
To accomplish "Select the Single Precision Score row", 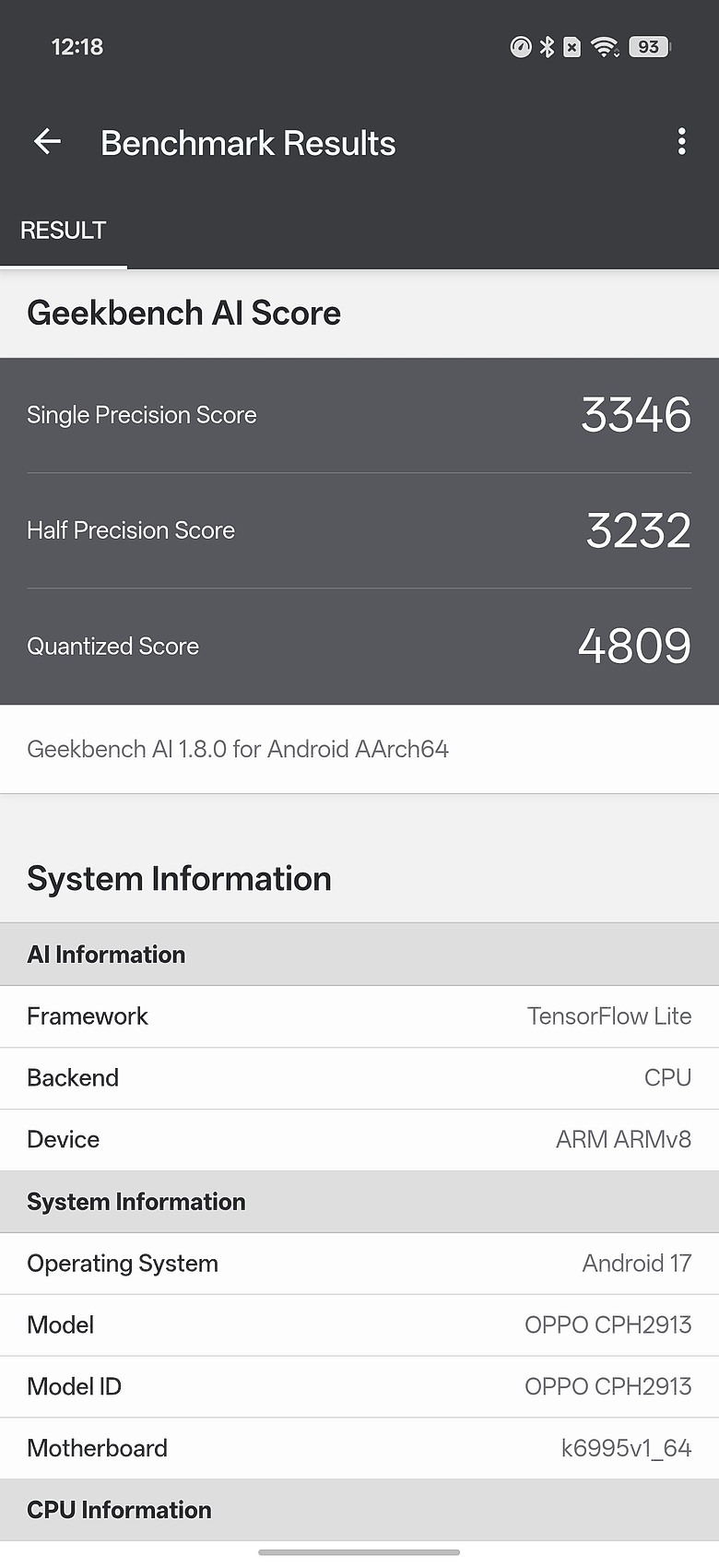I will click(359, 415).
